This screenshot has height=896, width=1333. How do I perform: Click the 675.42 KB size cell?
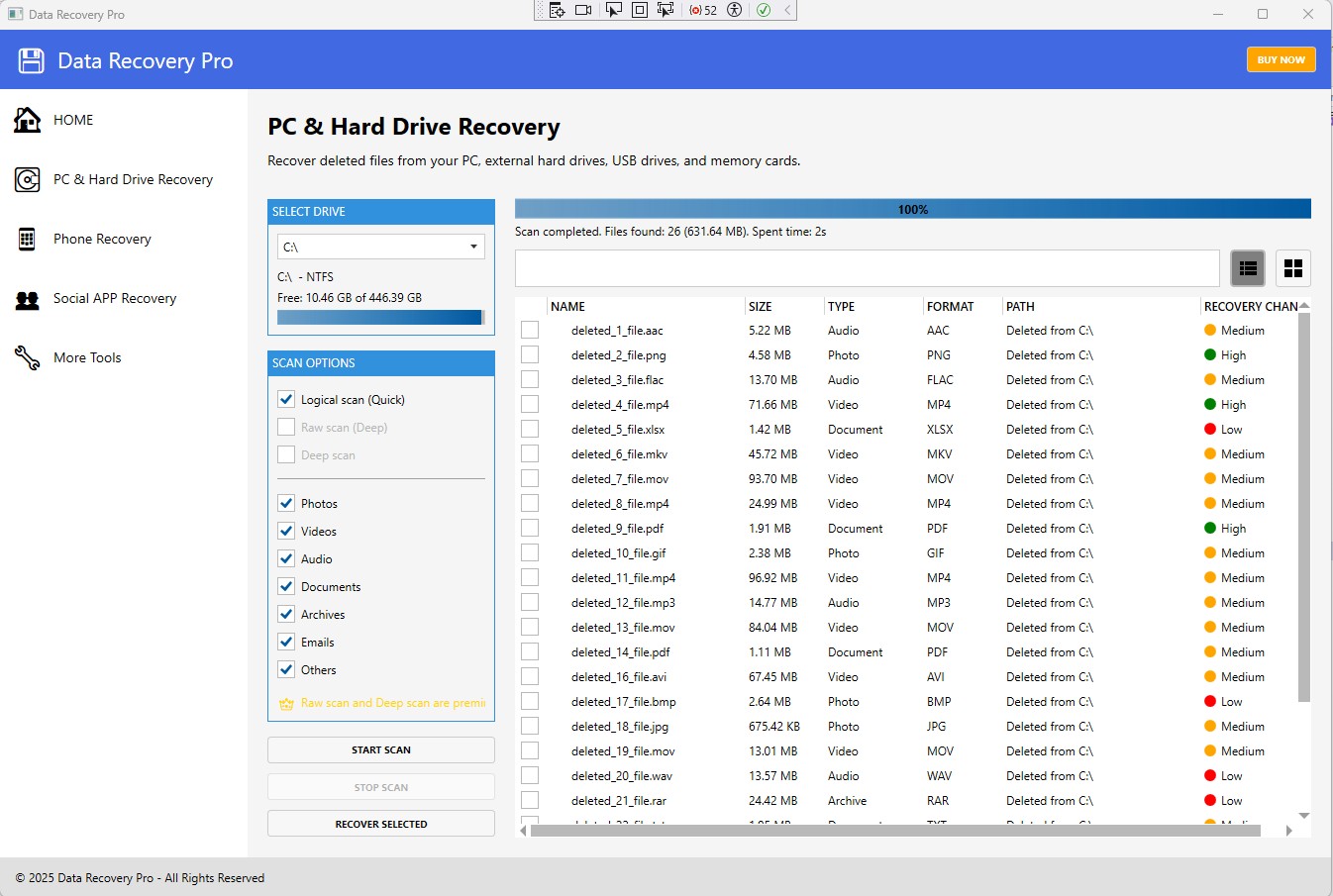pos(774,727)
